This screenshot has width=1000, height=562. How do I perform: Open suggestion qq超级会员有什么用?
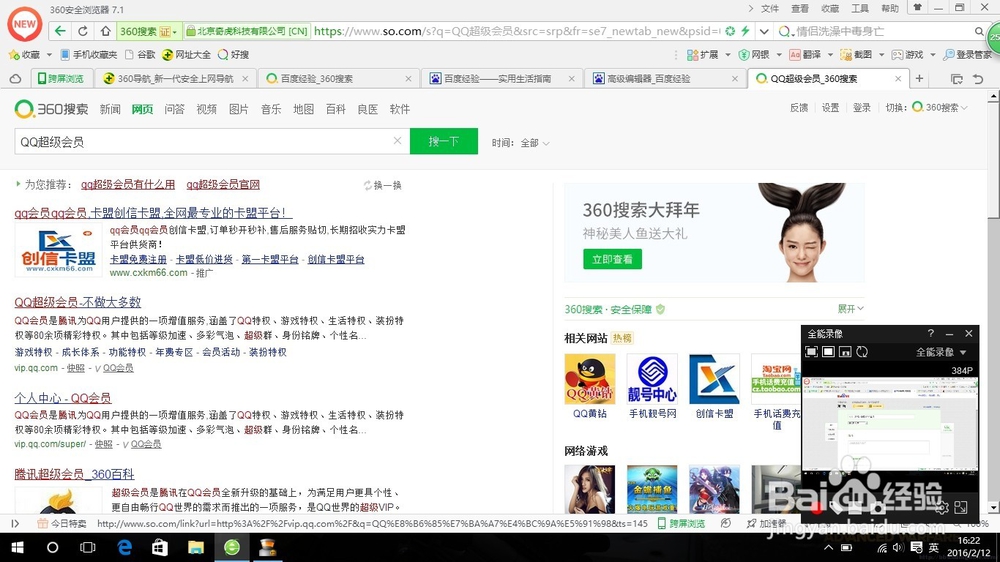point(128,185)
